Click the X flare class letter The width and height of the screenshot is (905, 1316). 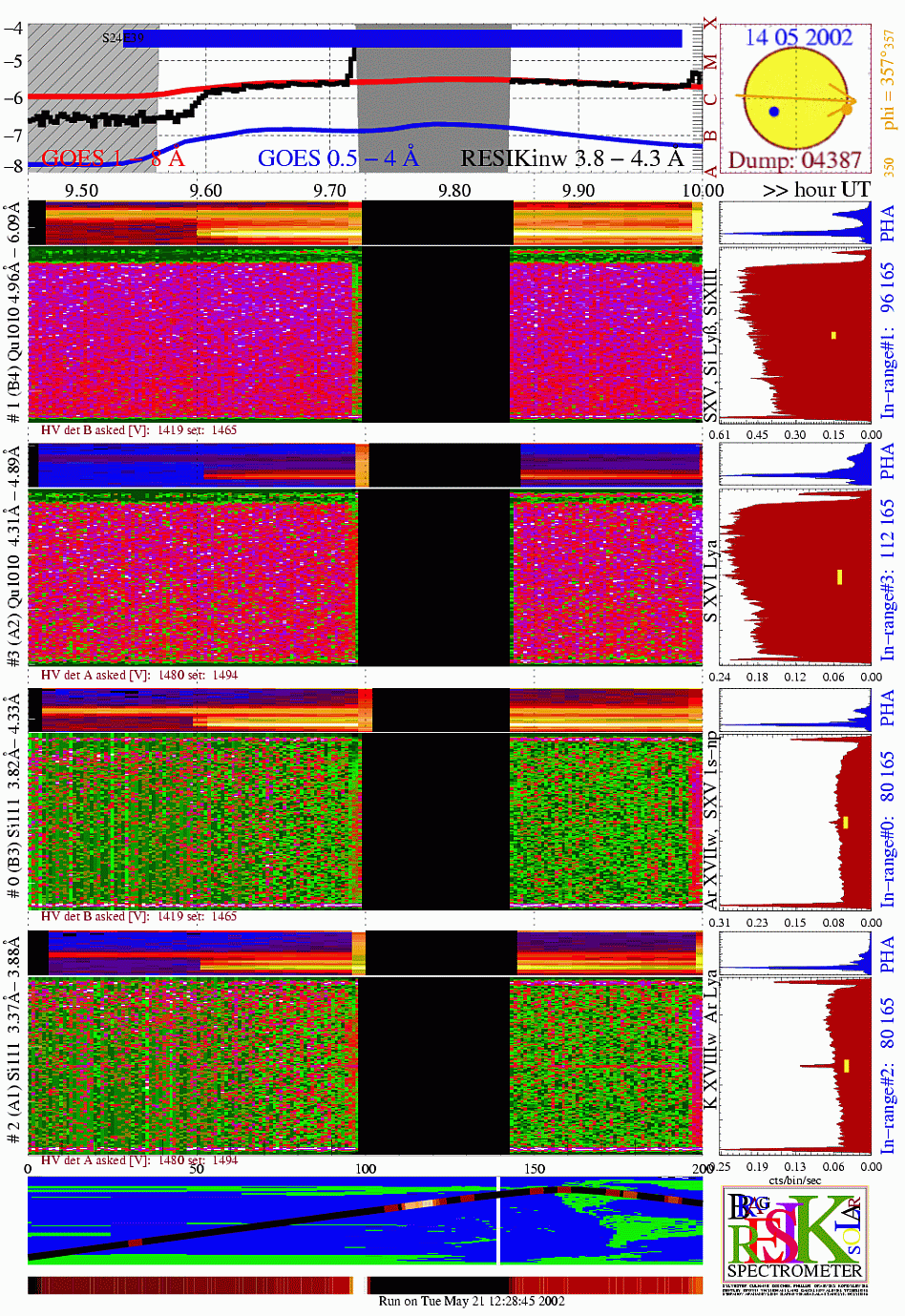pyautogui.click(x=710, y=24)
